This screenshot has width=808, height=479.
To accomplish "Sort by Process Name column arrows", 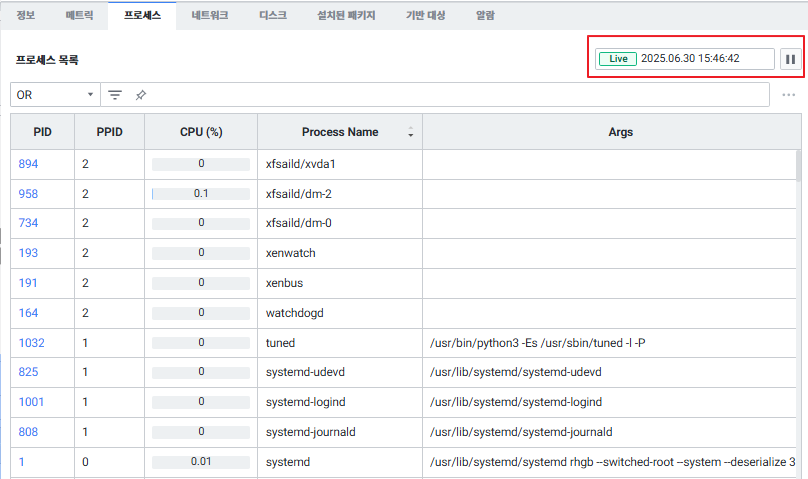I will tap(410, 133).
